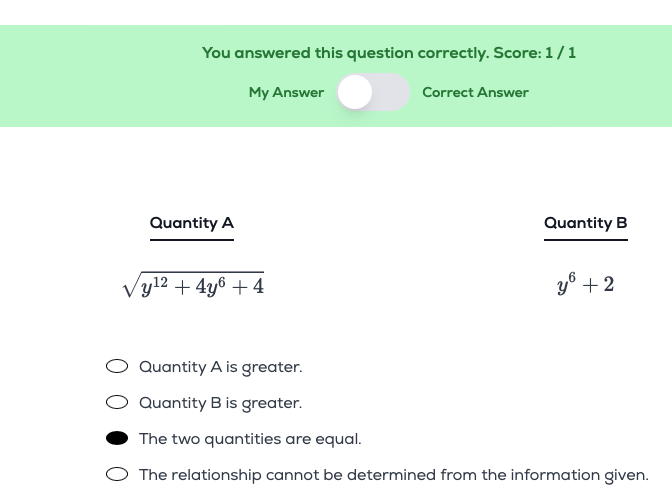
Task: Click the text "Quantity B is greater."
Action: click(221, 403)
